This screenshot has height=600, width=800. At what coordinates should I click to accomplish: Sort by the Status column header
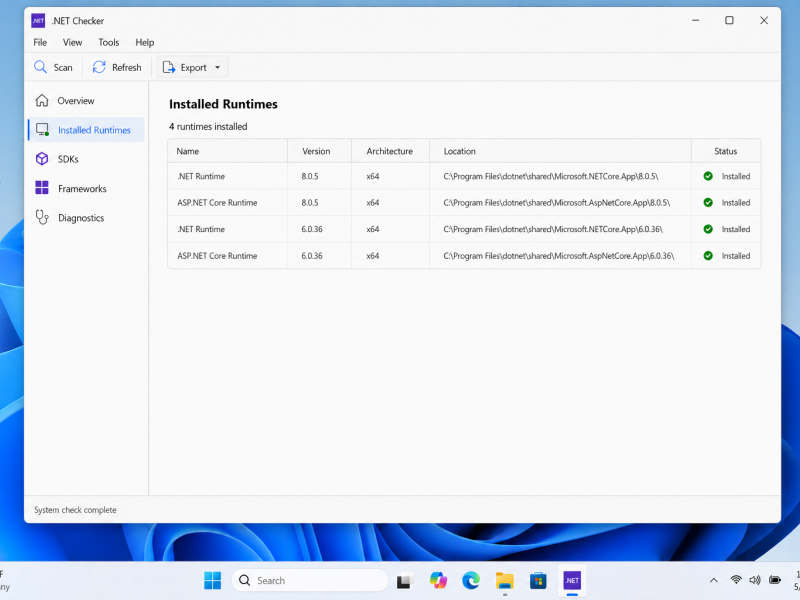[x=726, y=151]
